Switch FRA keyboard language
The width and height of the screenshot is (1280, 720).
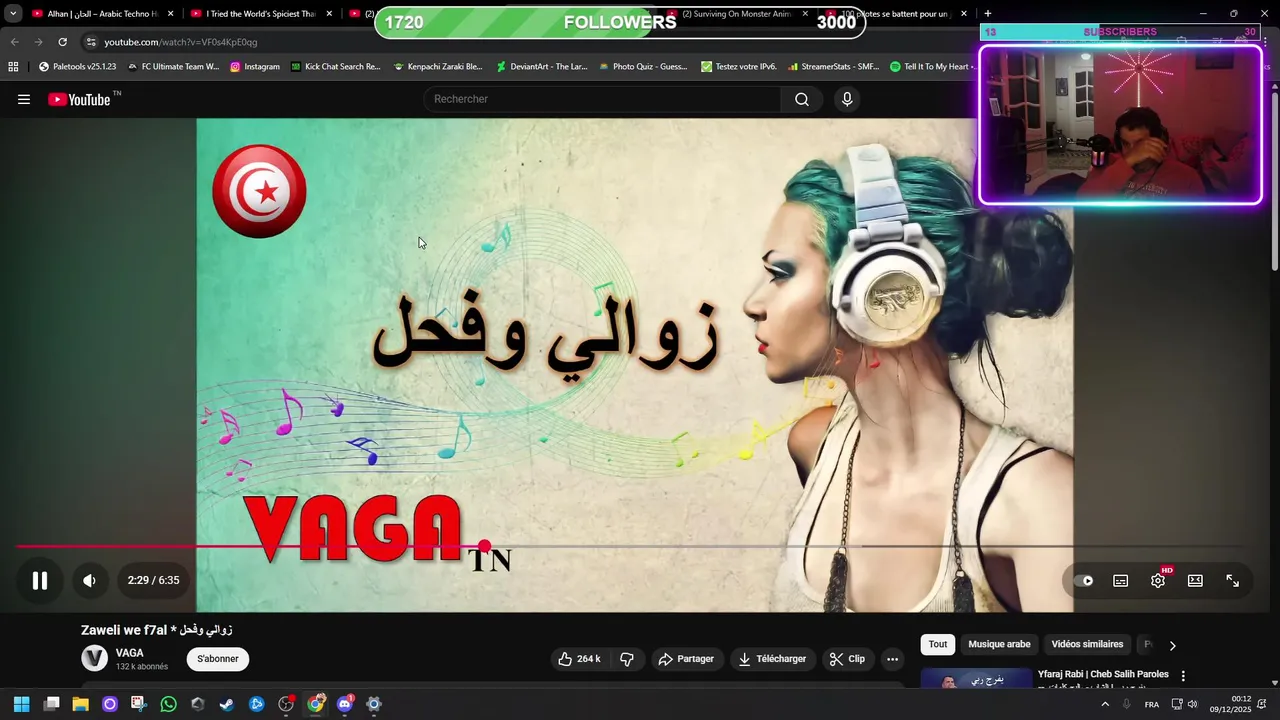point(1152,704)
